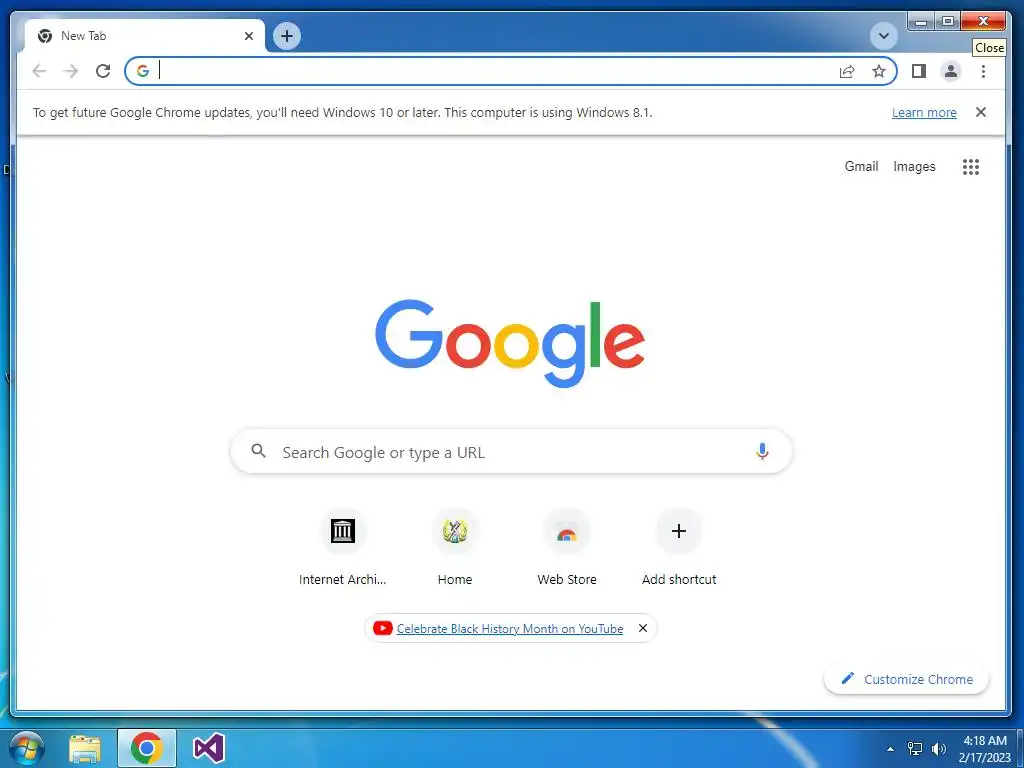
Task: Open the profile avatar menu
Action: click(951, 71)
